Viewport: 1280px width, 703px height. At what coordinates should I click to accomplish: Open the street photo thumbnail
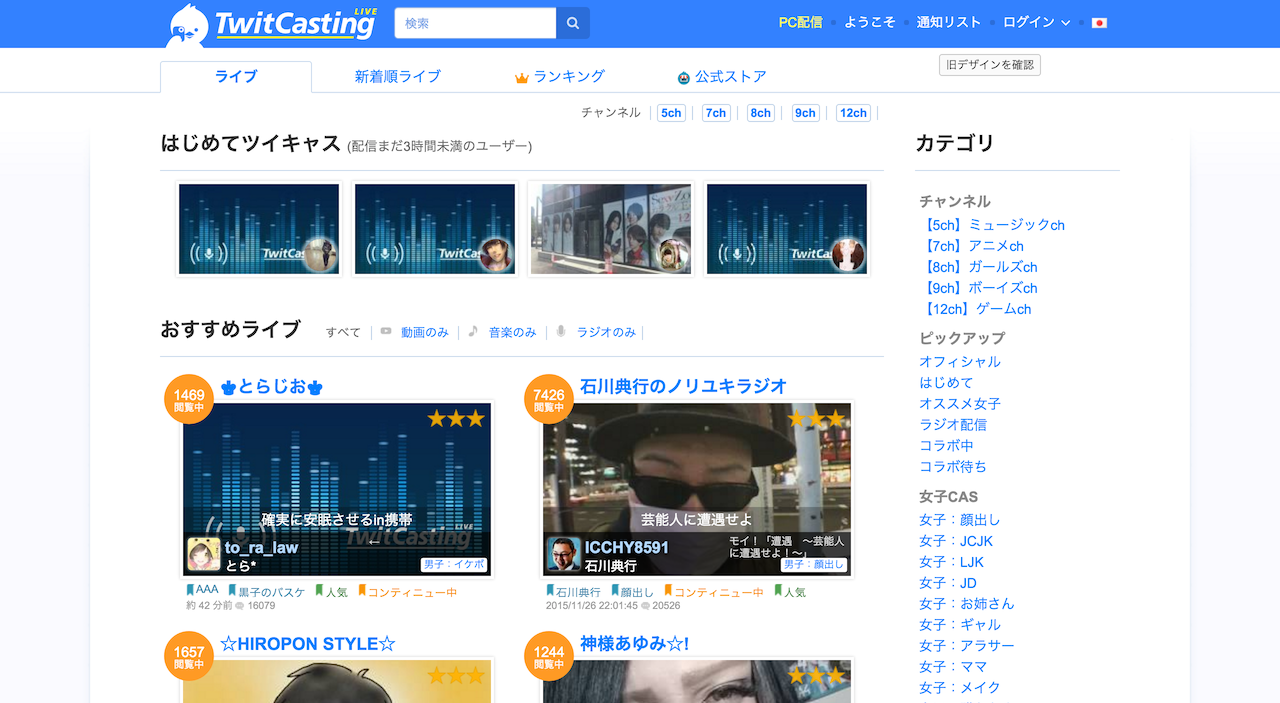click(x=611, y=229)
